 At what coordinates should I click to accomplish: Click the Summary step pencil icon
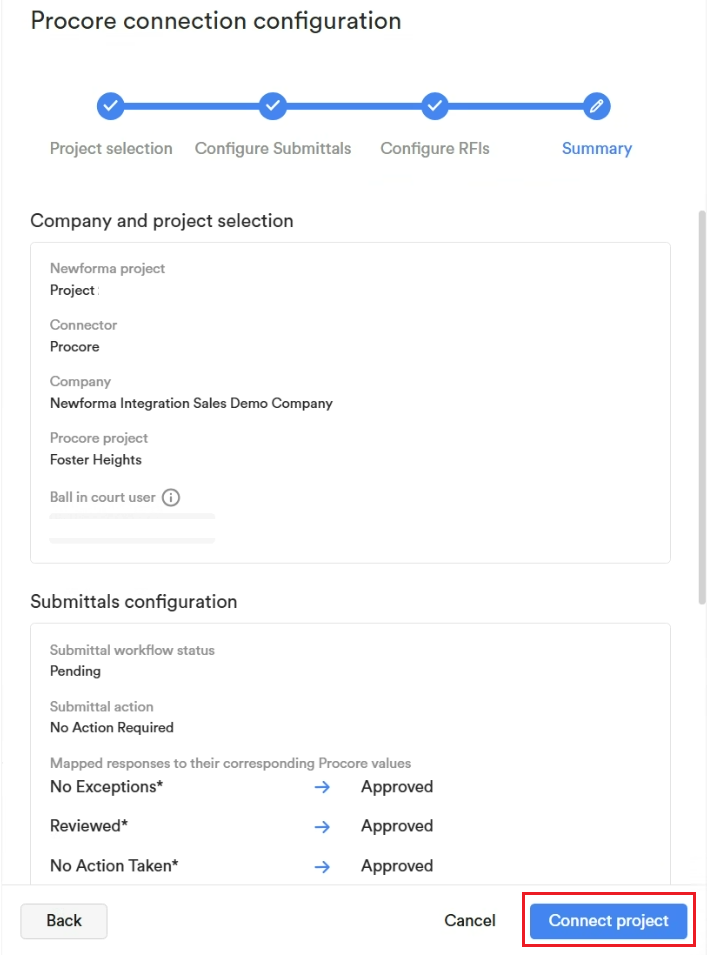[597, 106]
